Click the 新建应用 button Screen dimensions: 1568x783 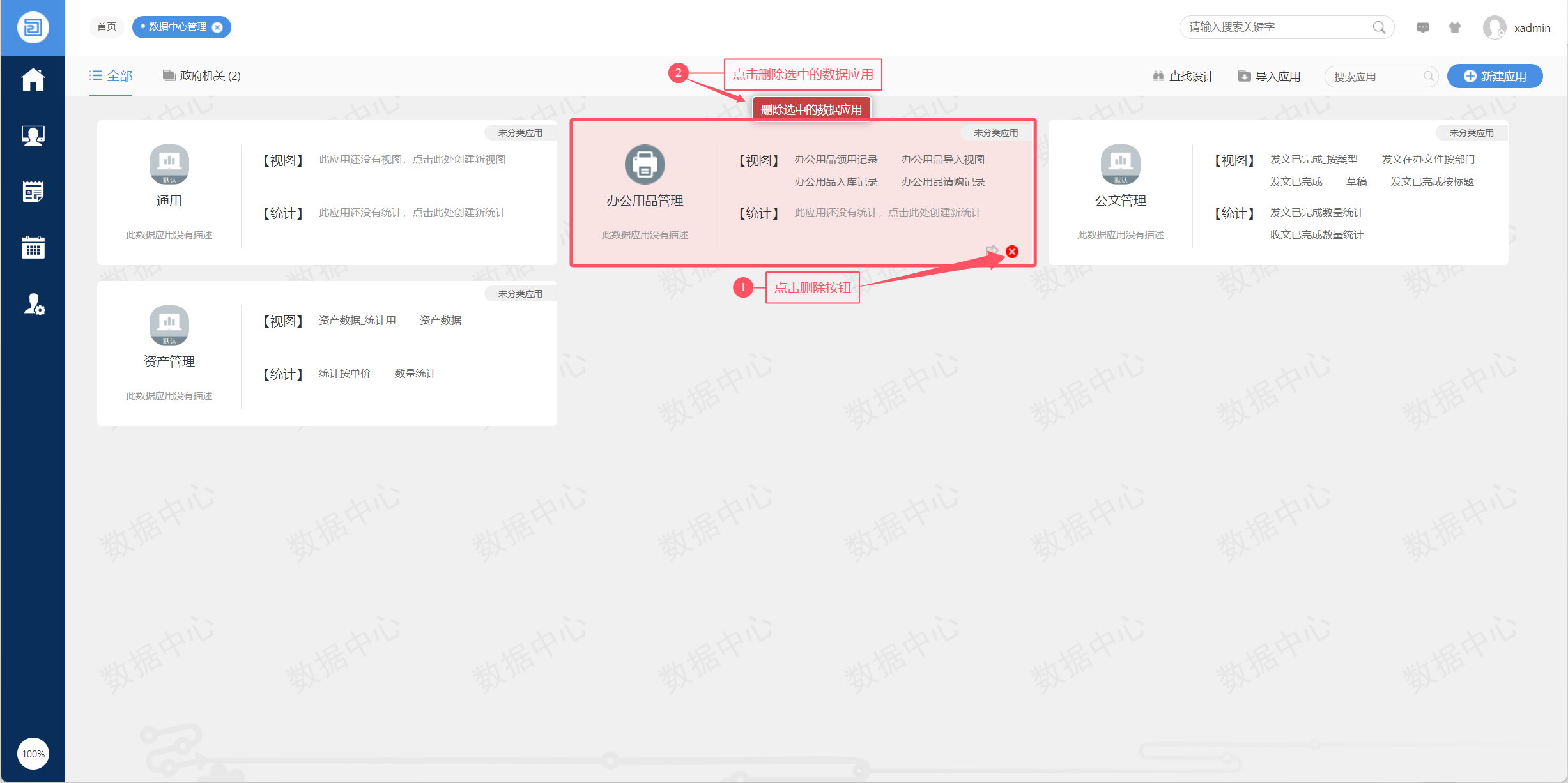(1495, 76)
